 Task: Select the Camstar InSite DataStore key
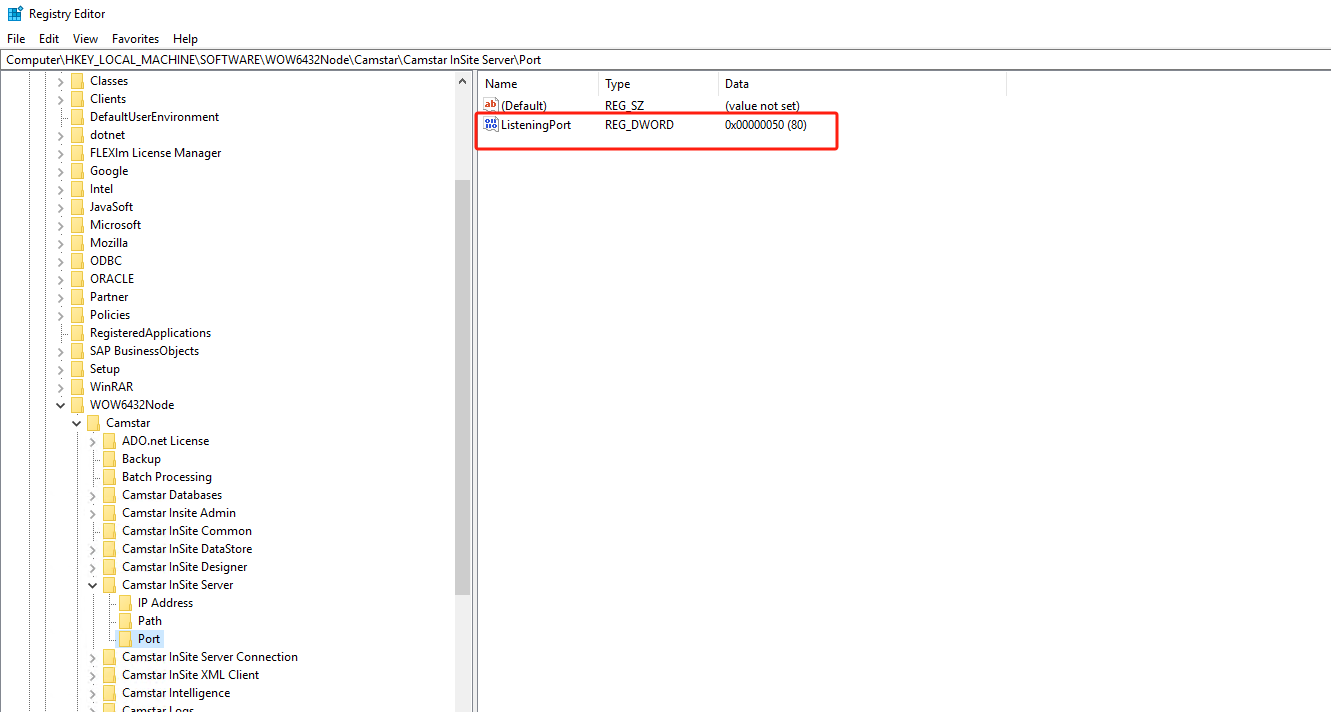coord(187,549)
